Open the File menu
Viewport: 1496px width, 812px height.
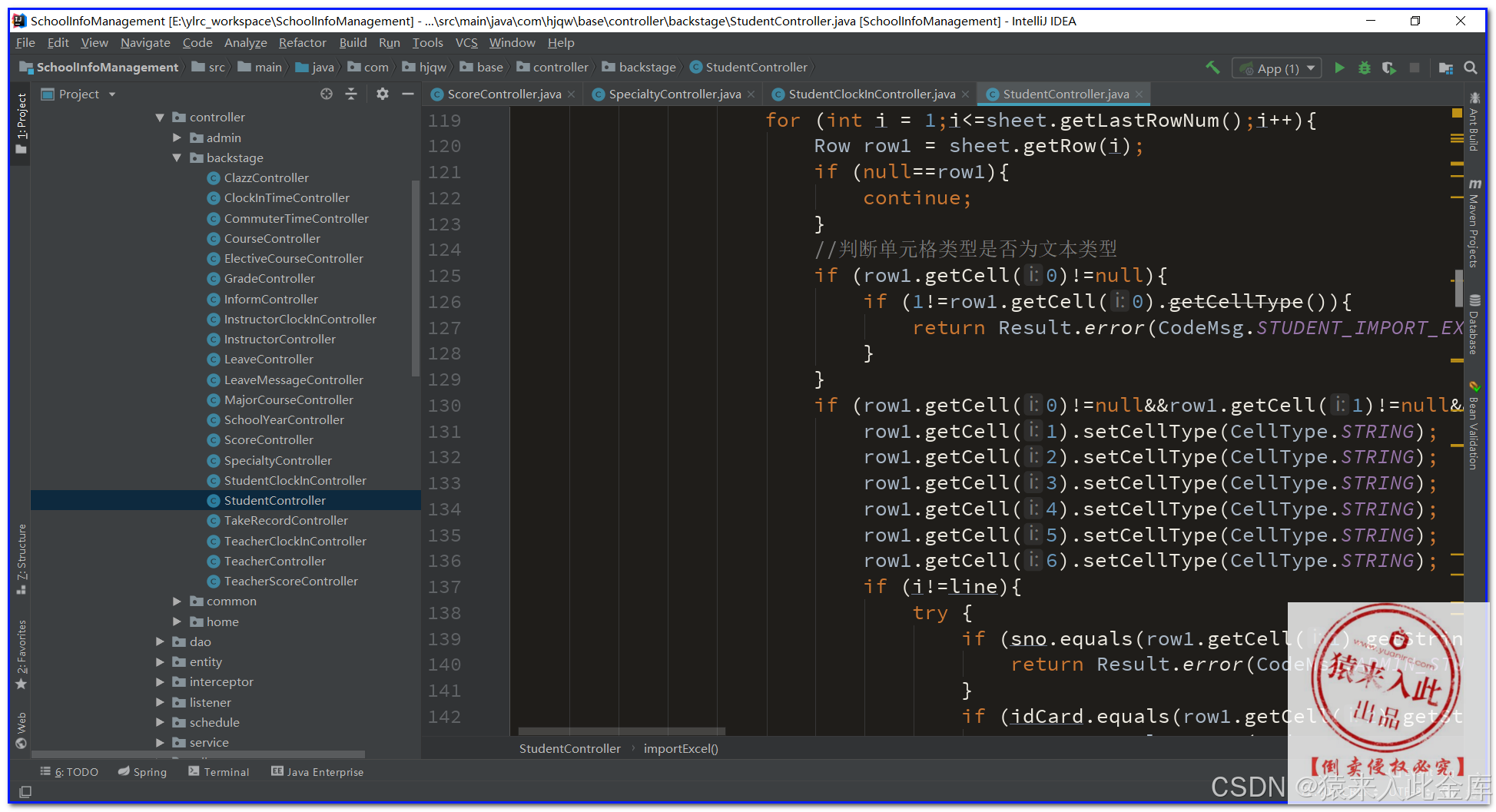click(x=25, y=43)
